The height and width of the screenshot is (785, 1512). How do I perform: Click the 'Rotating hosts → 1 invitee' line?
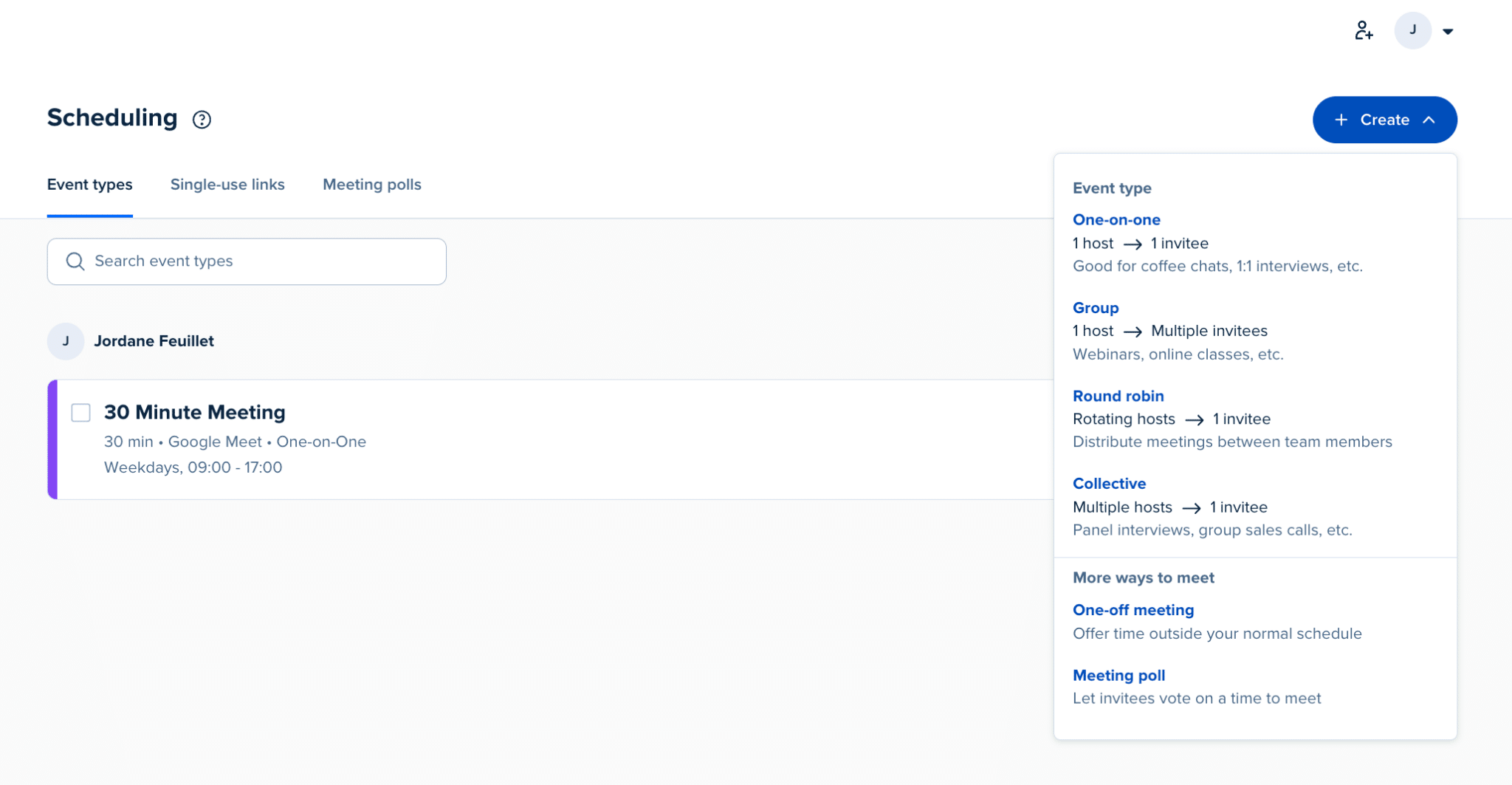1171,419
